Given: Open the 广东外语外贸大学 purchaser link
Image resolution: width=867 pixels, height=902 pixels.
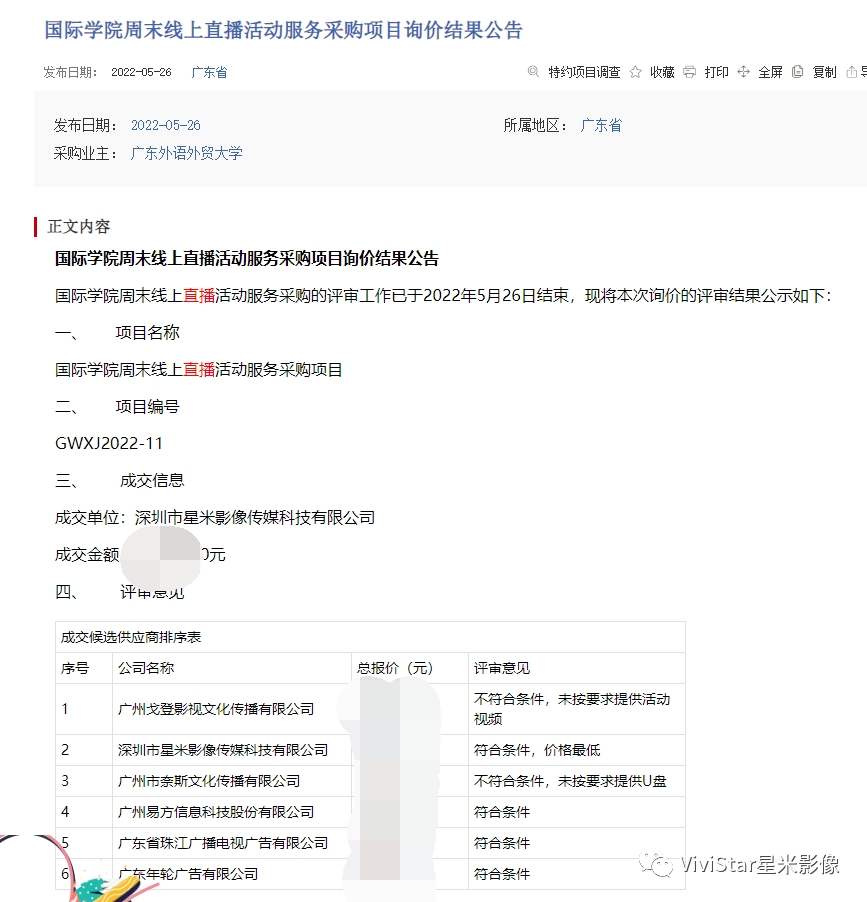Looking at the screenshot, I should point(186,153).
